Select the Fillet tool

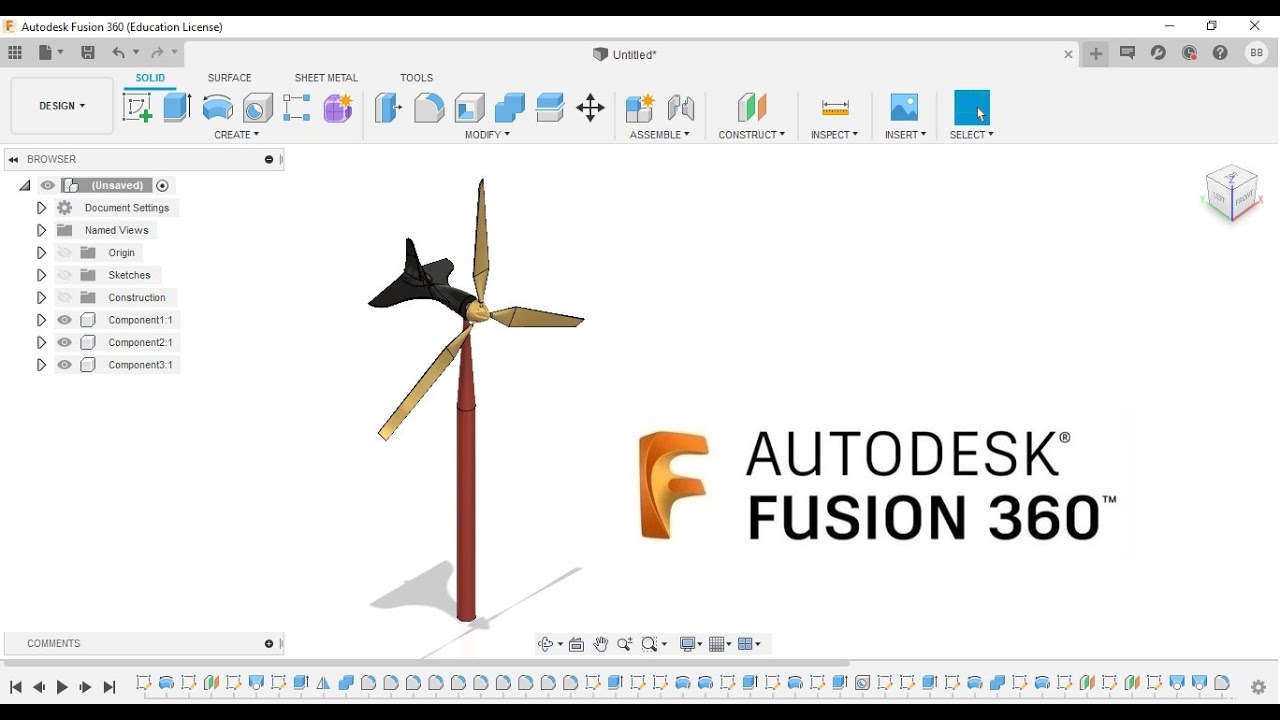click(429, 107)
